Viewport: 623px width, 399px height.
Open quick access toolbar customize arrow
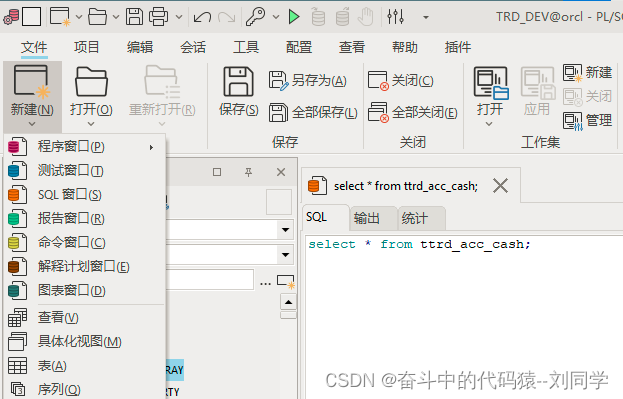point(426,17)
